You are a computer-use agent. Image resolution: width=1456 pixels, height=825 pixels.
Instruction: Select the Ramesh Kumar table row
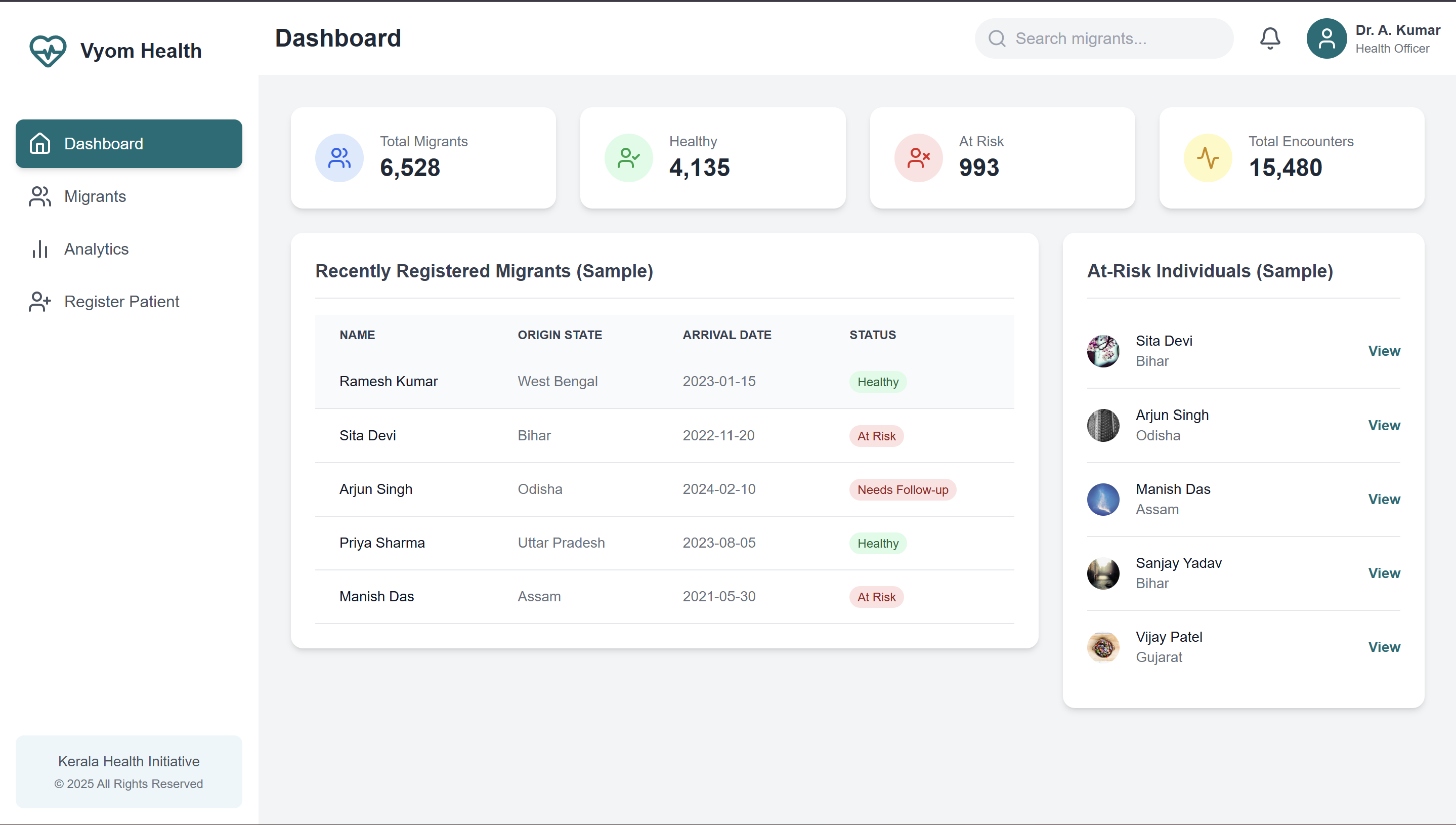click(x=664, y=382)
